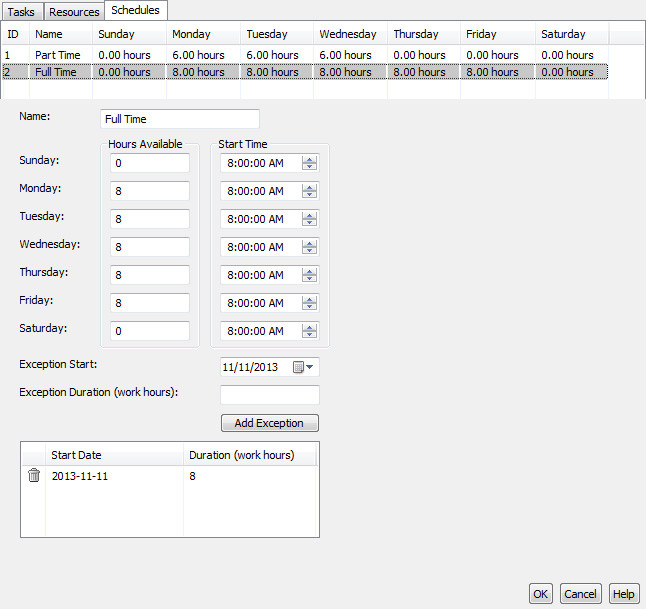646x609 pixels.
Task: Adjust Monday start time with the spinner
Action: point(309,191)
